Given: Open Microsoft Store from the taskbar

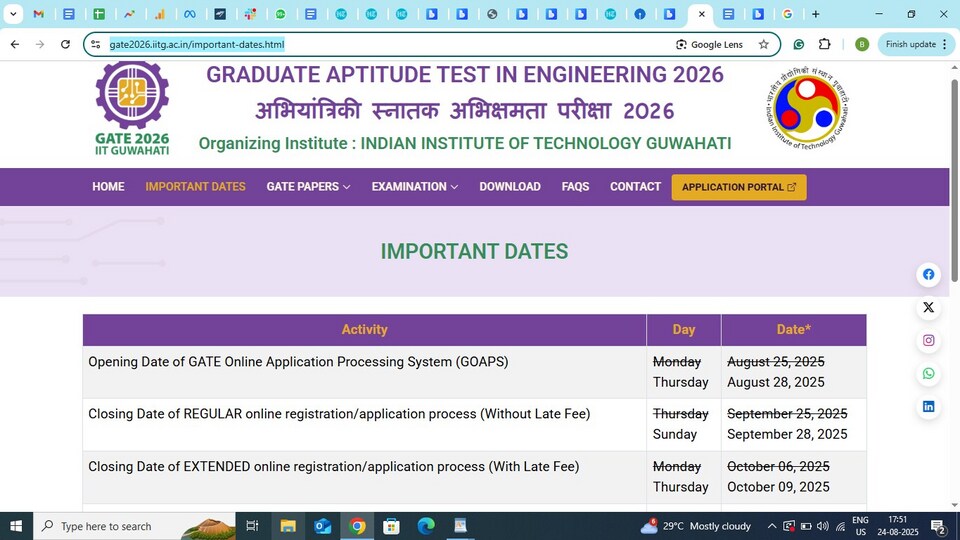Looking at the screenshot, I should 391,526.
